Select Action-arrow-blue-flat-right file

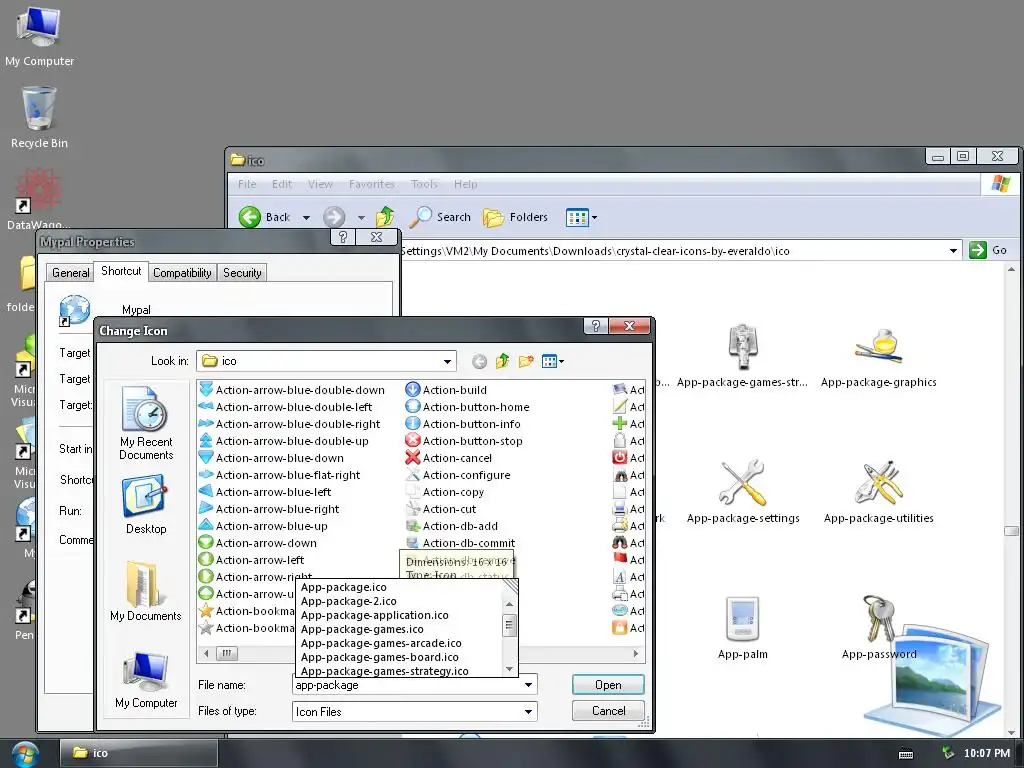(x=280, y=475)
